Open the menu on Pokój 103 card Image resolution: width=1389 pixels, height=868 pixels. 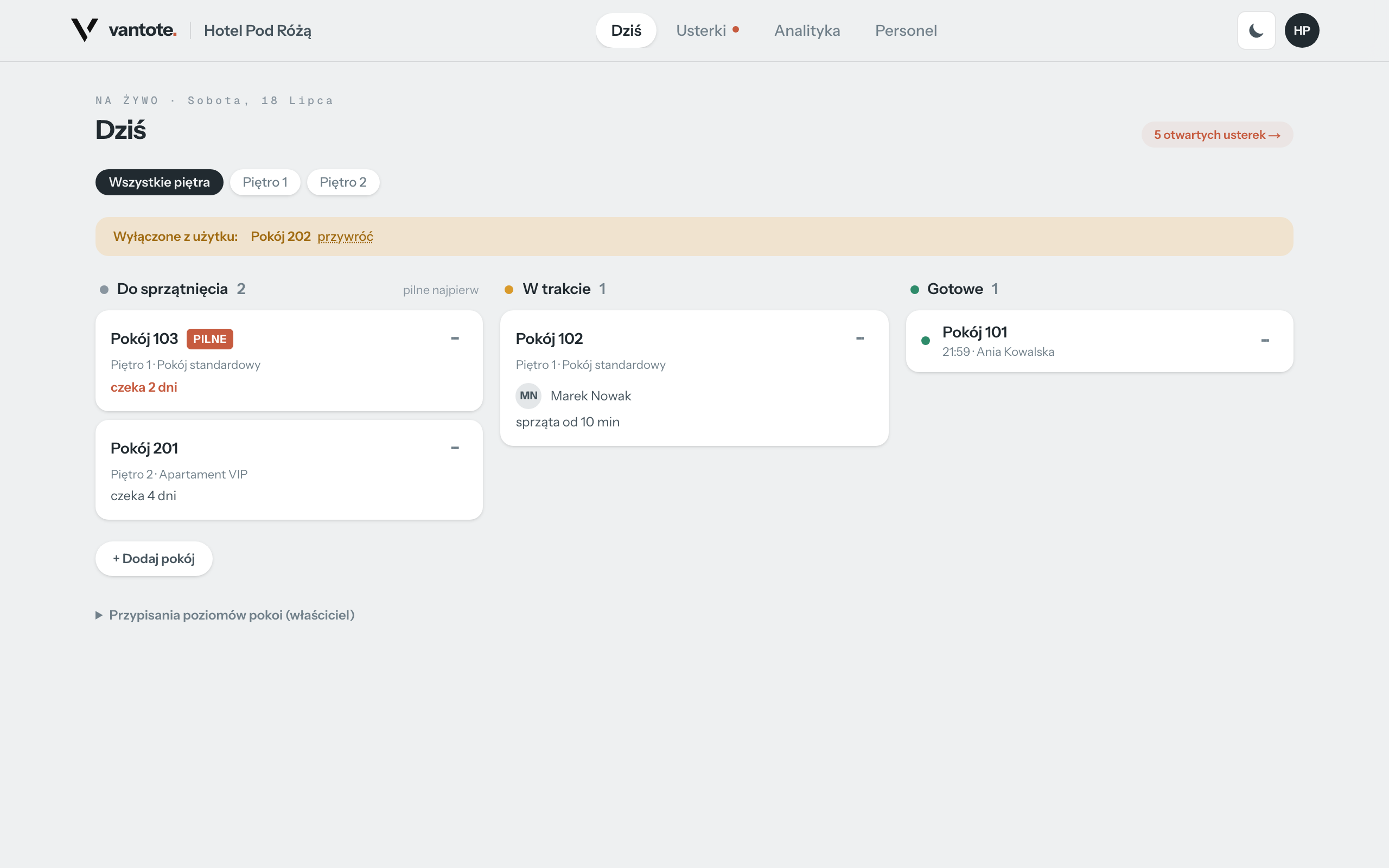455,338
